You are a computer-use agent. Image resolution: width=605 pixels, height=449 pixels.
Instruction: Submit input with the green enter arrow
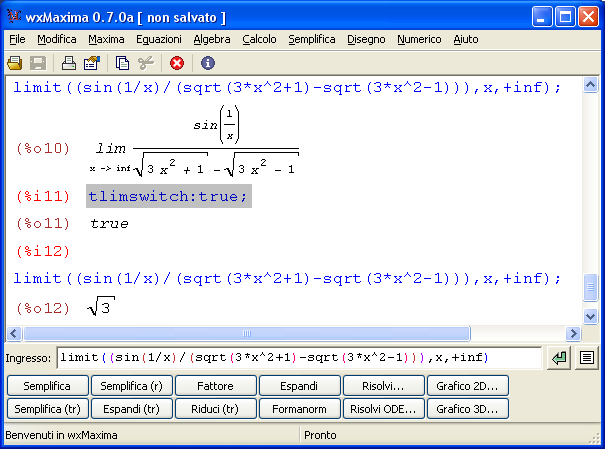(x=558, y=358)
